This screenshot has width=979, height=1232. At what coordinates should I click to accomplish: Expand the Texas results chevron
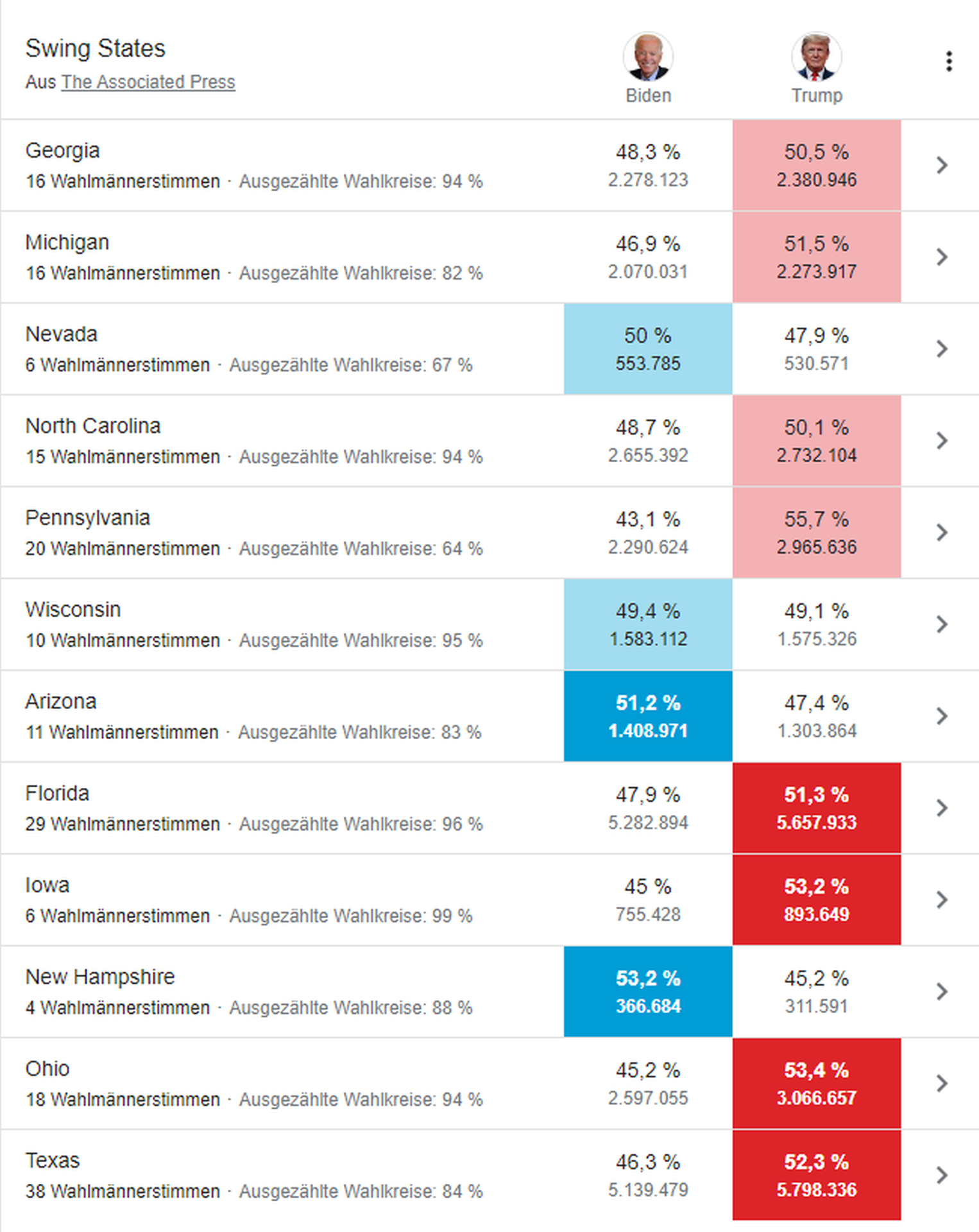(941, 1175)
